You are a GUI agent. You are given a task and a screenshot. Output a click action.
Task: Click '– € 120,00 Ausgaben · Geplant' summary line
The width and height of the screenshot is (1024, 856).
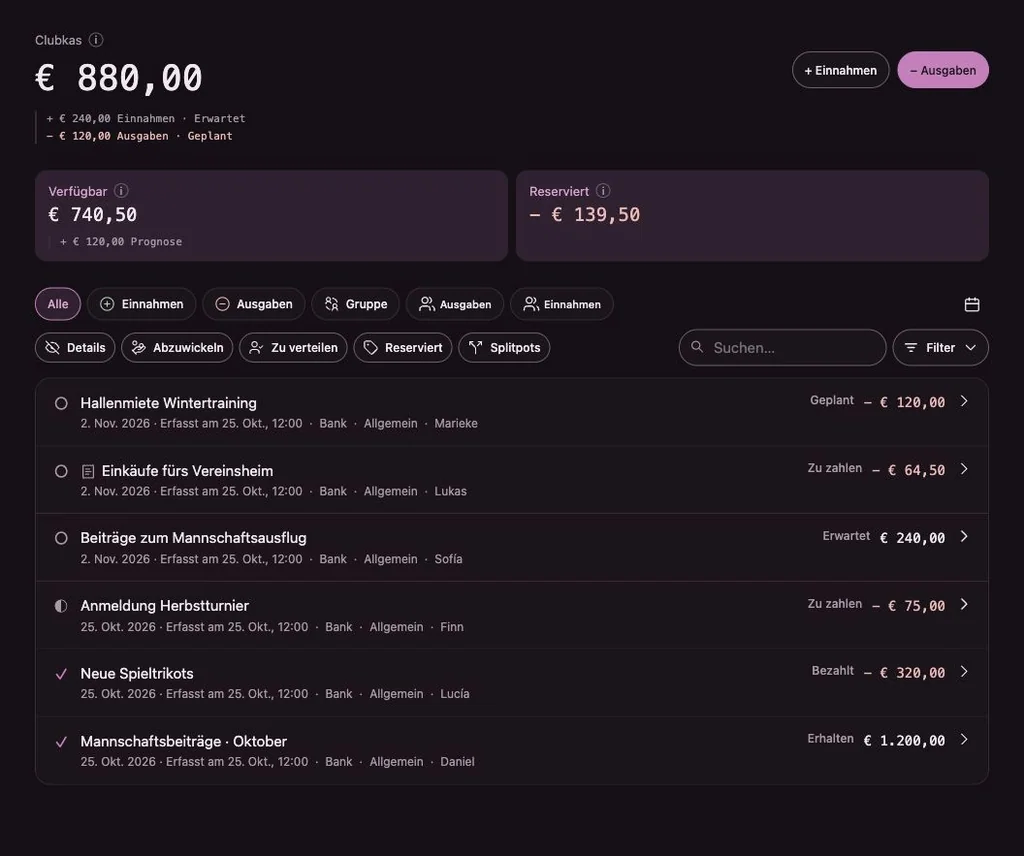click(x=140, y=136)
